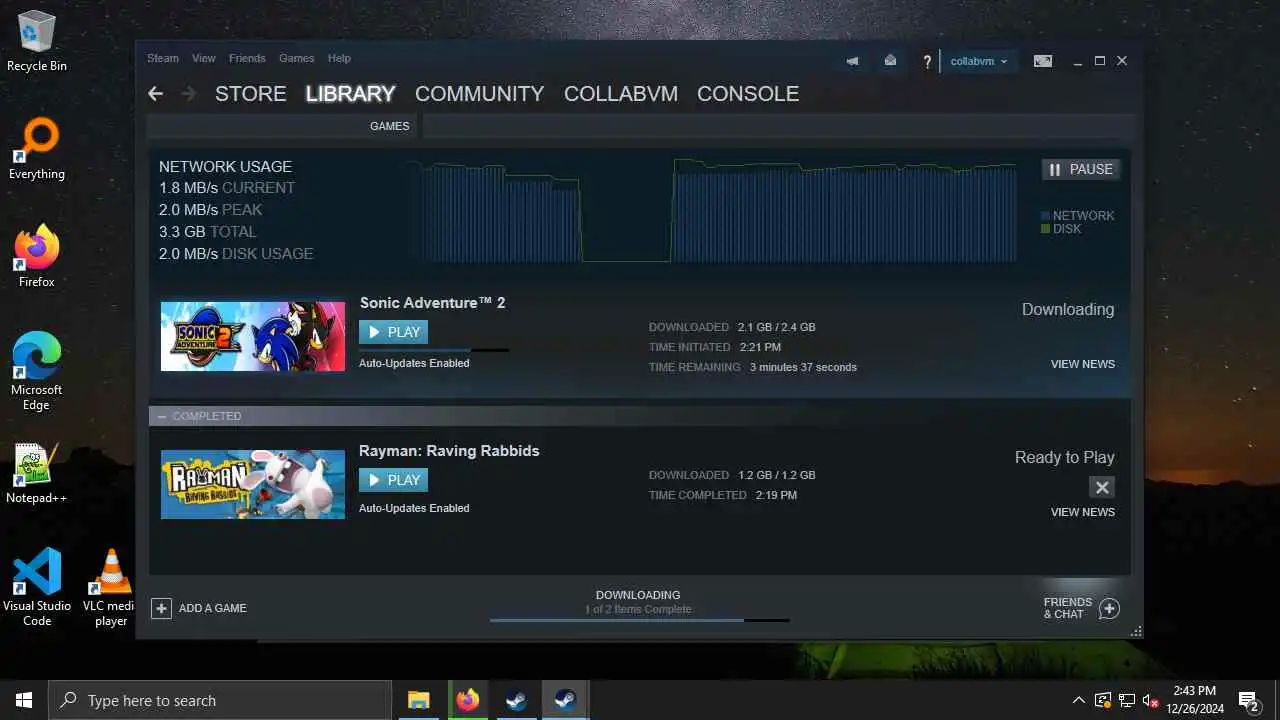1280x720 pixels.
Task: Click the Sonic Adventure 2 title
Action: [432, 303]
